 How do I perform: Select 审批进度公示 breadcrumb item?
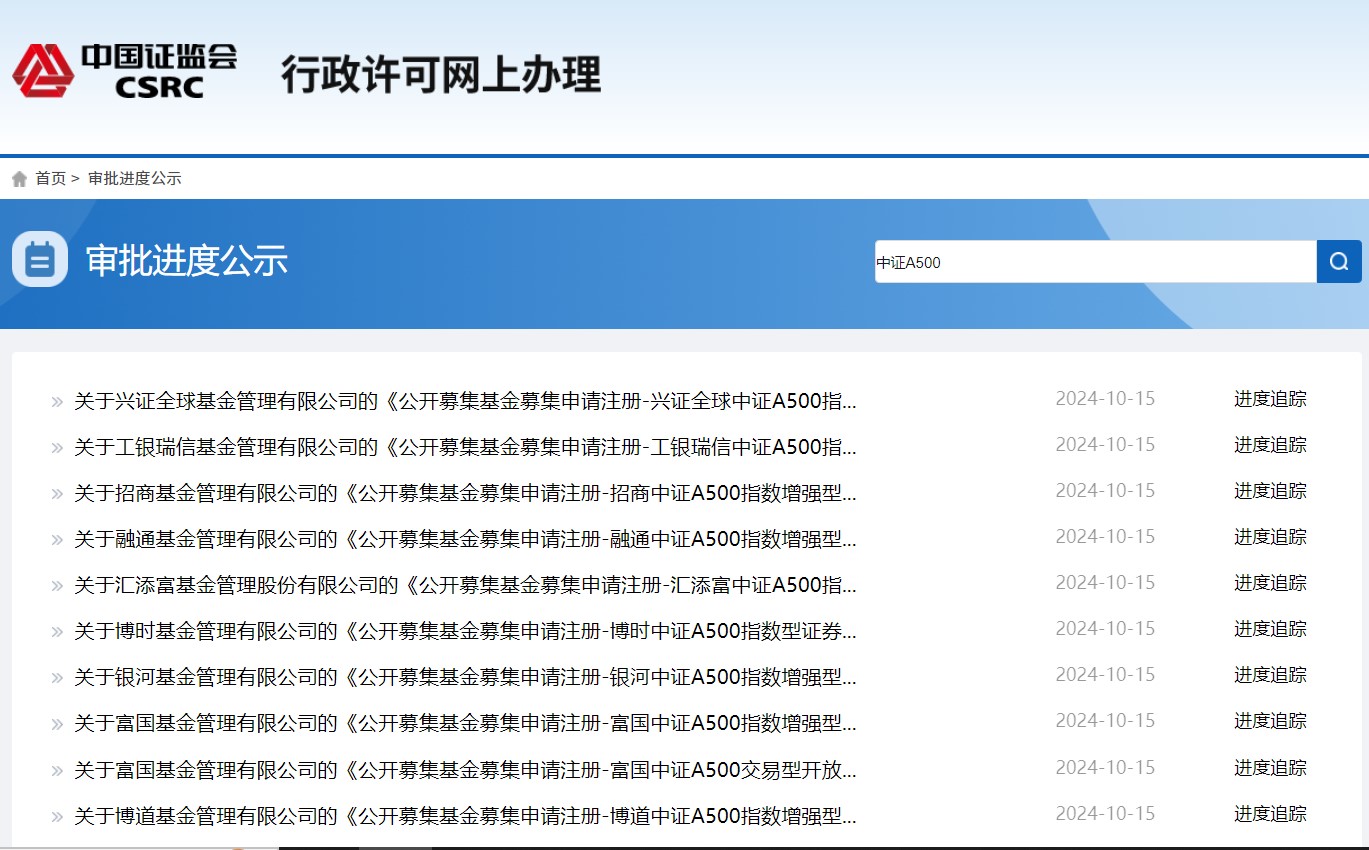(x=134, y=179)
